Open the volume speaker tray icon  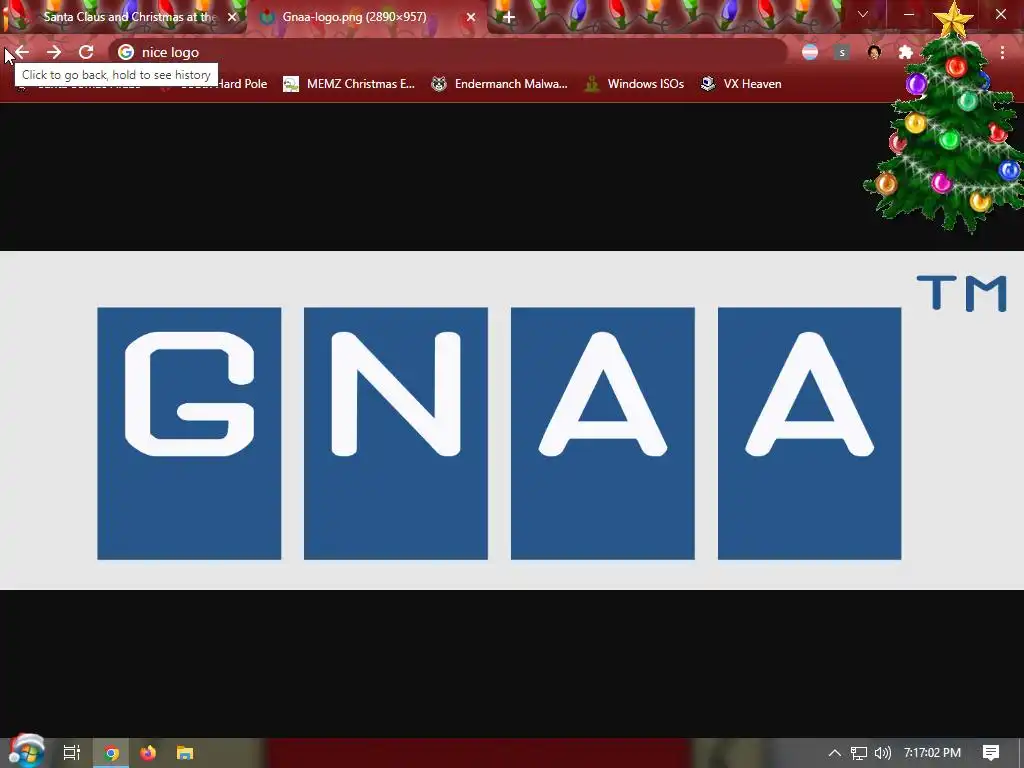882,753
